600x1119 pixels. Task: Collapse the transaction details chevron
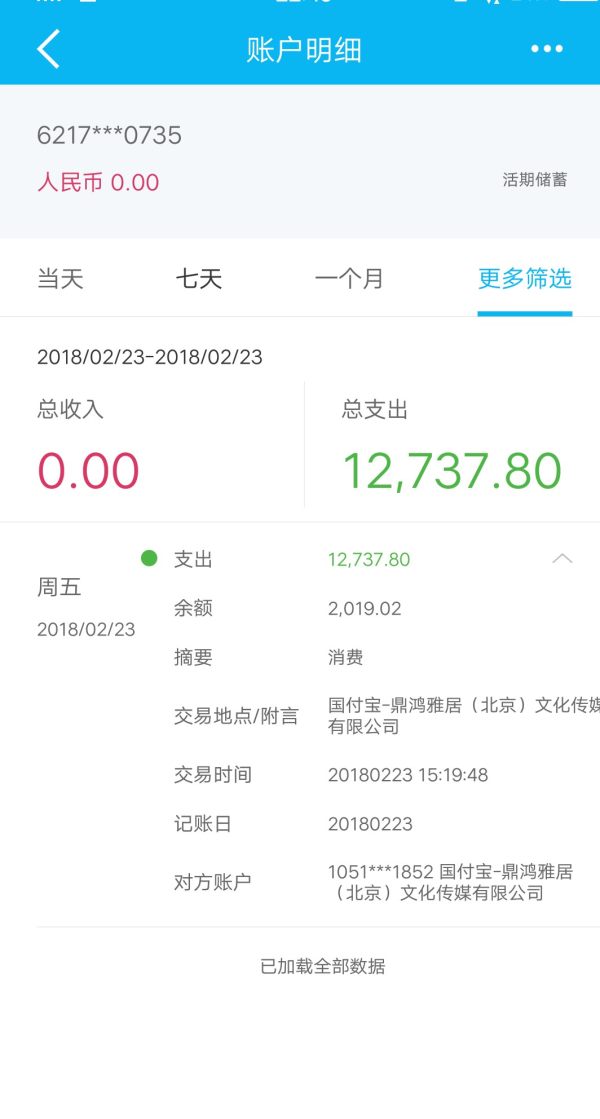pyautogui.click(x=562, y=559)
